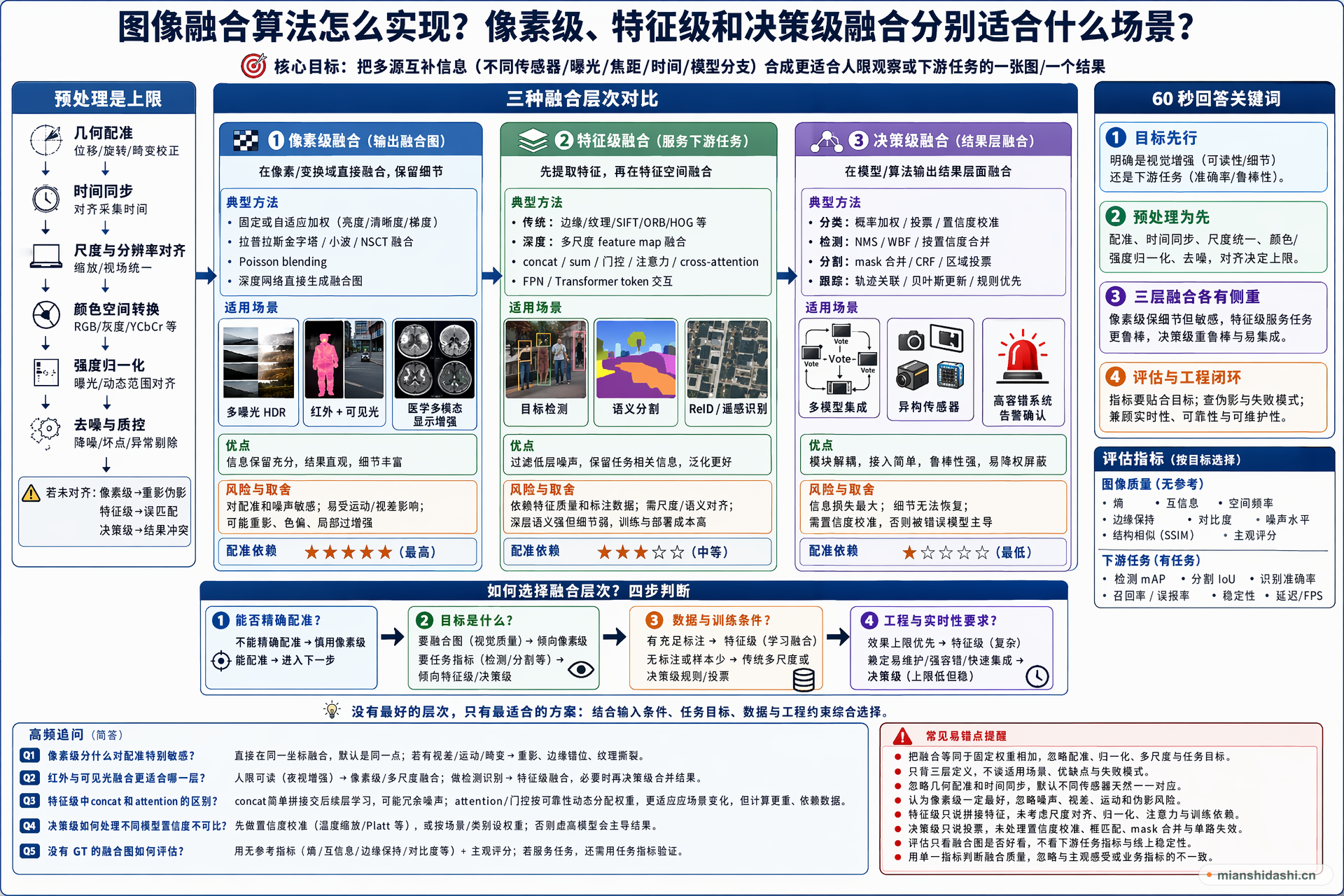Click the text FPN / Transformer token 交互

597,281
